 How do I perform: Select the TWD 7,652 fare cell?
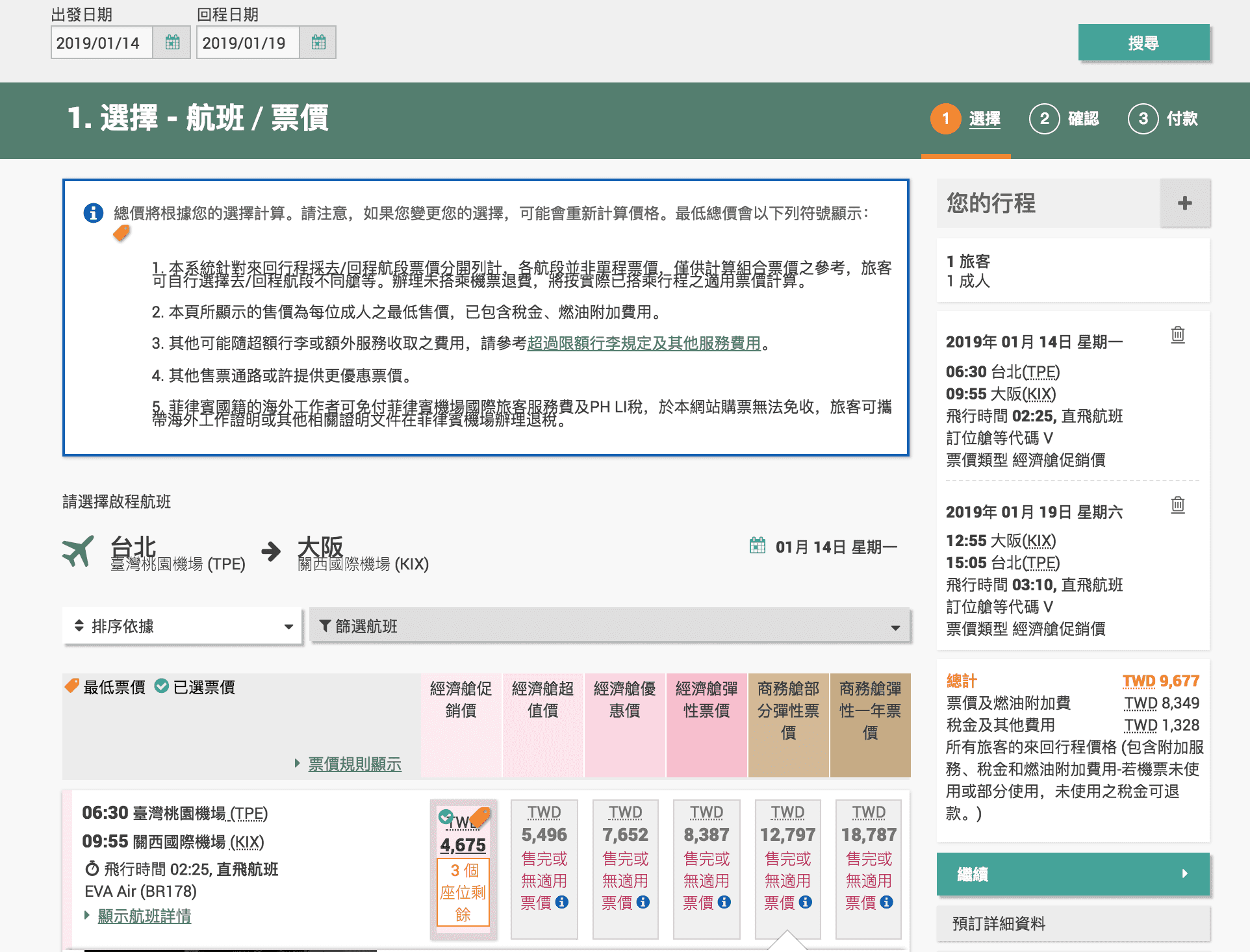[626, 869]
